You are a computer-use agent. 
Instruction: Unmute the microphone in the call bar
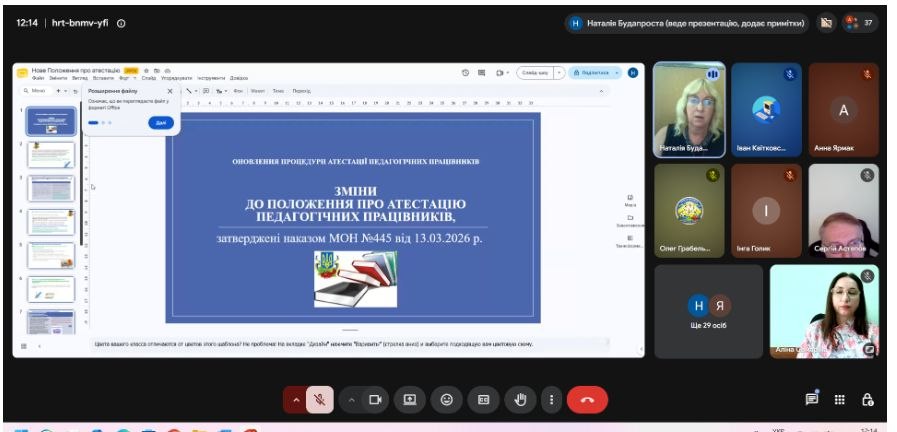point(320,400)
